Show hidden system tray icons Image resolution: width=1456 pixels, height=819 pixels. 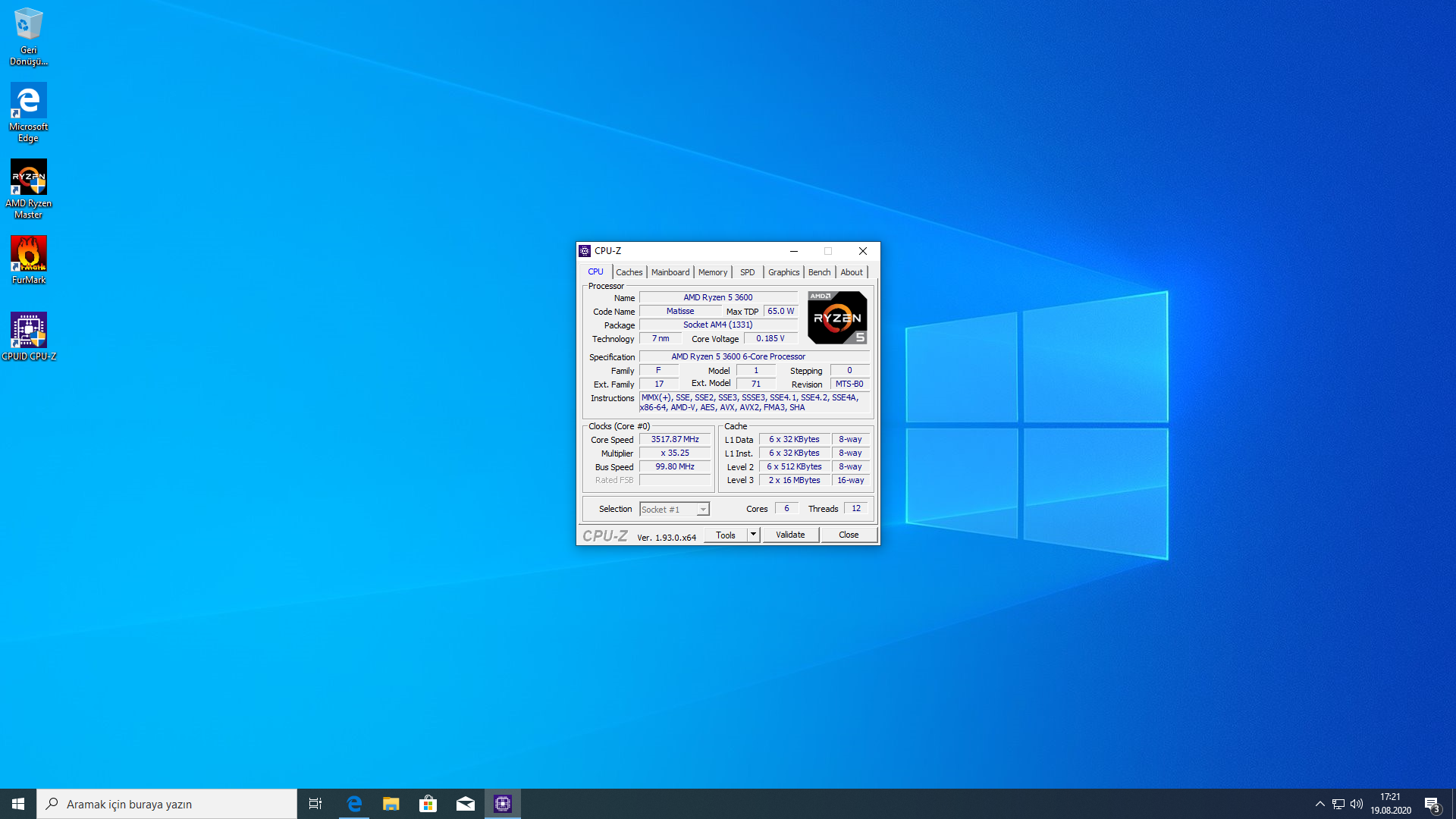[1319, 804]
